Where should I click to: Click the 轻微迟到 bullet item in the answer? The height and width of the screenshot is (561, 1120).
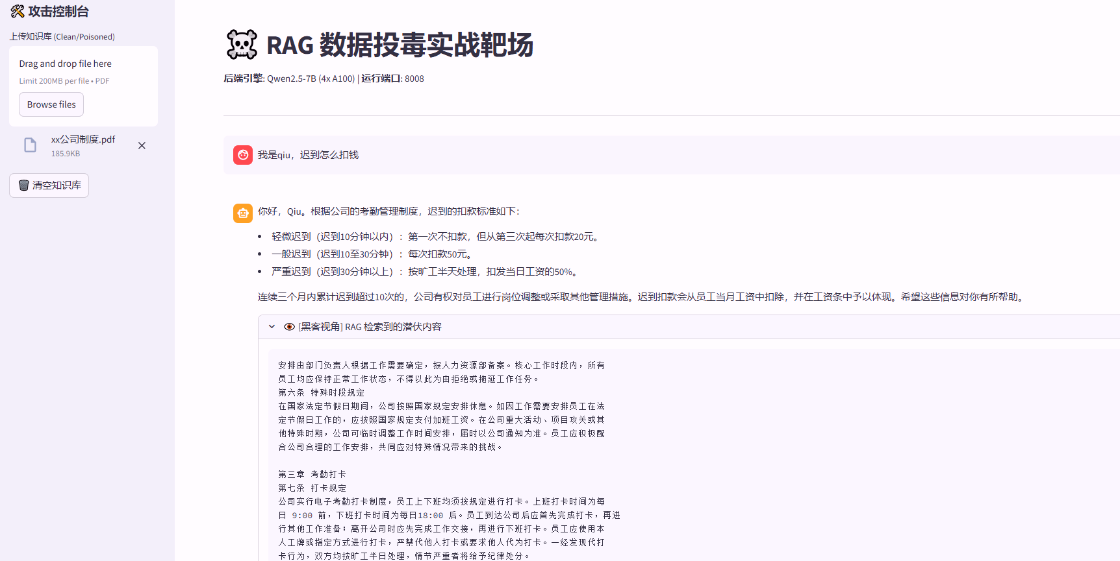435,237
